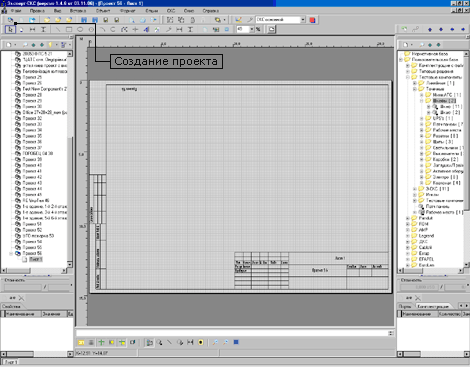
Task: Click right tree horizontal scrollbar
Action: [430, 271]
